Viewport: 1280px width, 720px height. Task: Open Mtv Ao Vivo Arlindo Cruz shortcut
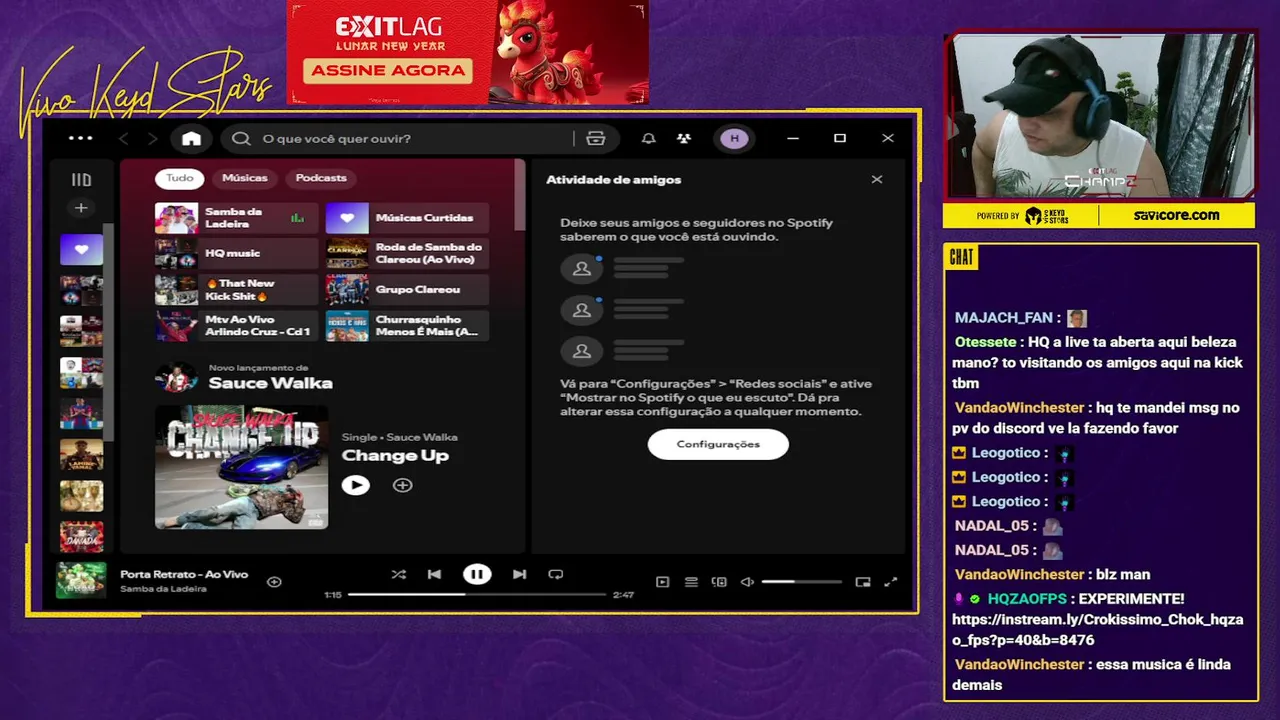[236, 326]
